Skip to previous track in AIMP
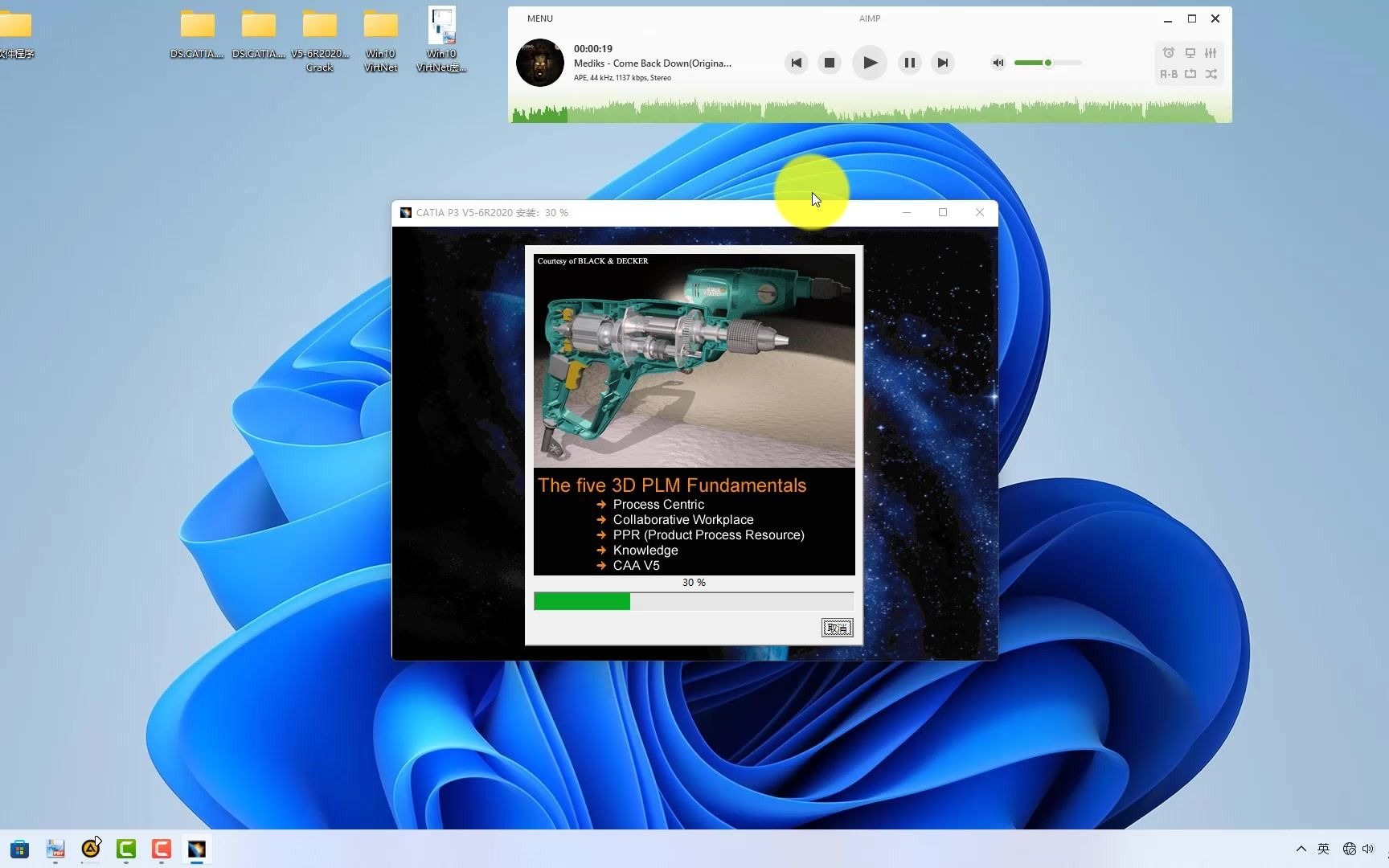This screenshot has height=868, width=1389. (x=796, y=63)
